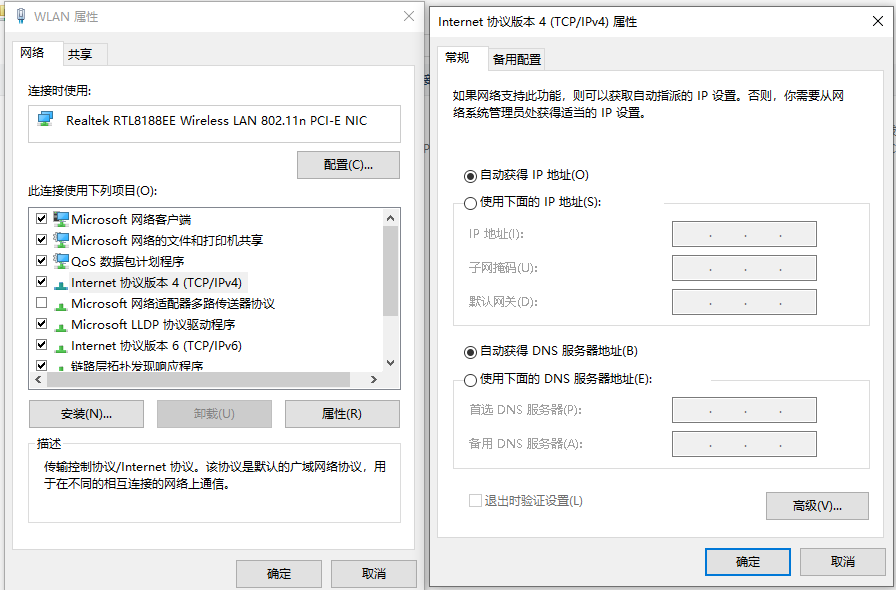The width and height of the screenshot is (896, 590).
Task: Close the WLAN 属性 window
Action: [409, 16]
